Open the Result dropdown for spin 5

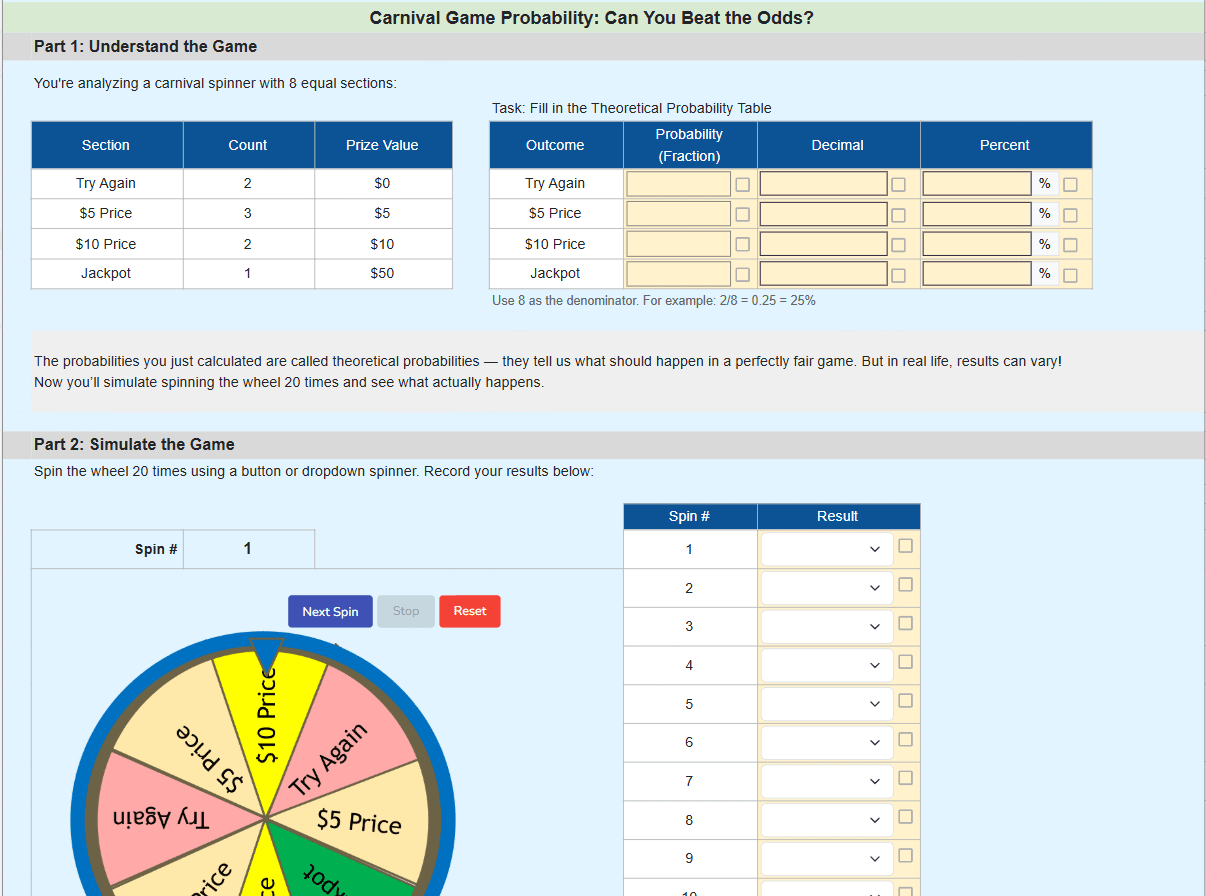coord(827,704)
